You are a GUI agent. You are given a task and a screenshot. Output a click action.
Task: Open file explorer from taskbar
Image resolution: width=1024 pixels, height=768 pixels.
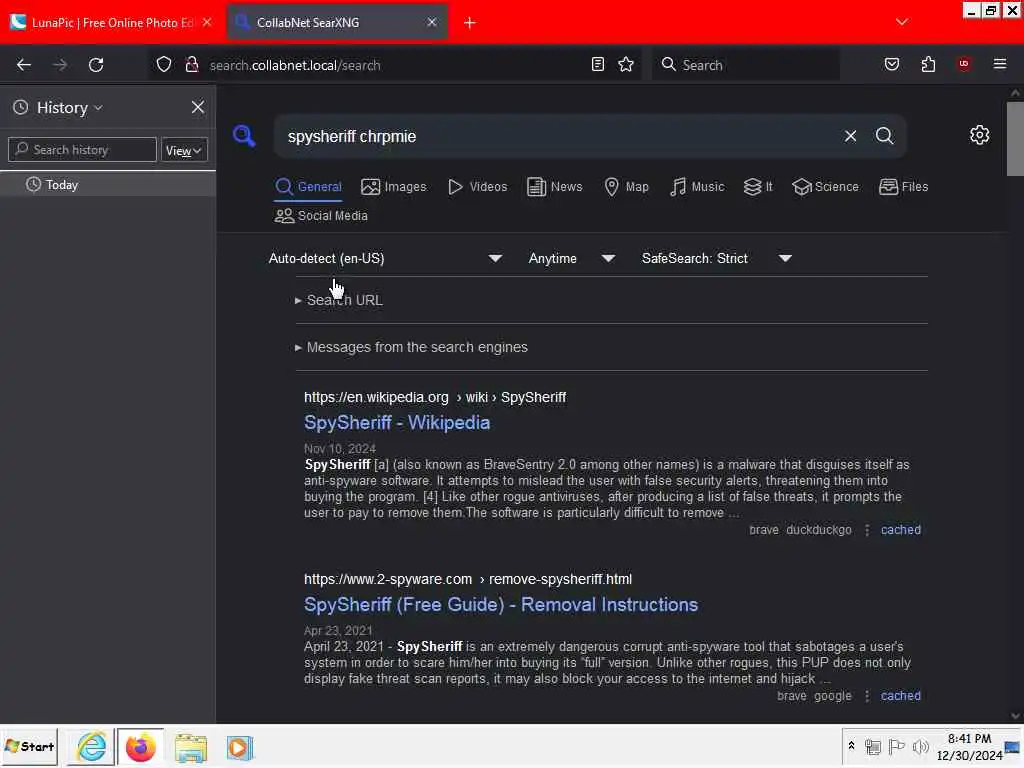[x=190, y=748]
